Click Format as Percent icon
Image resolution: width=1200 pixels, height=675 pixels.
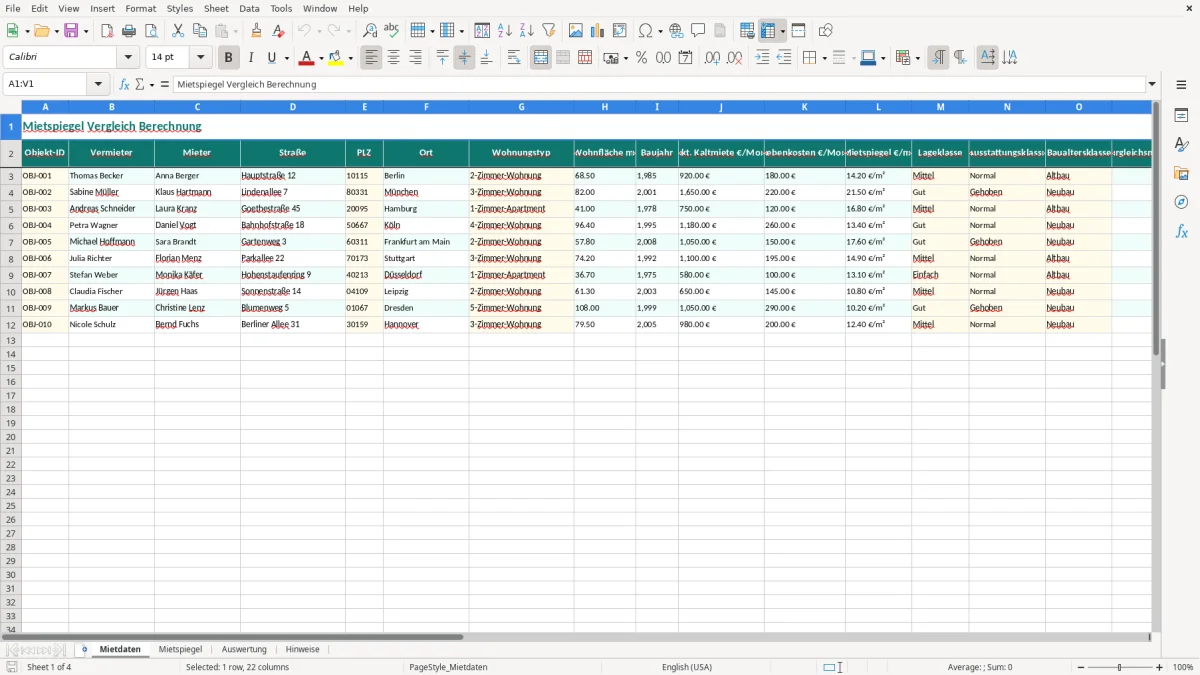641,58
